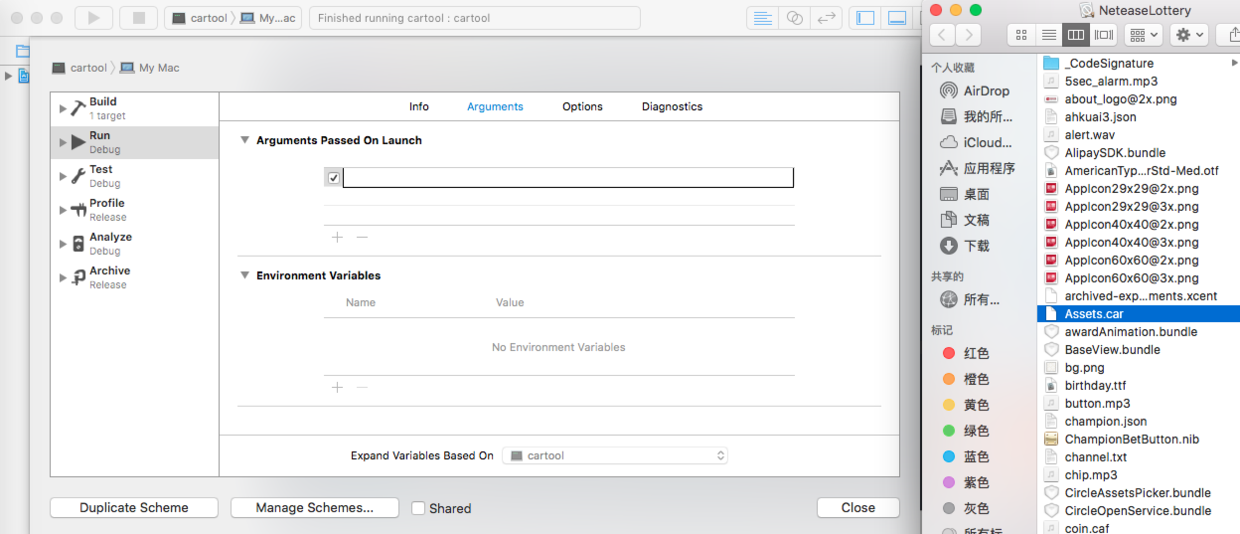Click Duplicate Scheme button
The image size is (1240, 534).
134,508
